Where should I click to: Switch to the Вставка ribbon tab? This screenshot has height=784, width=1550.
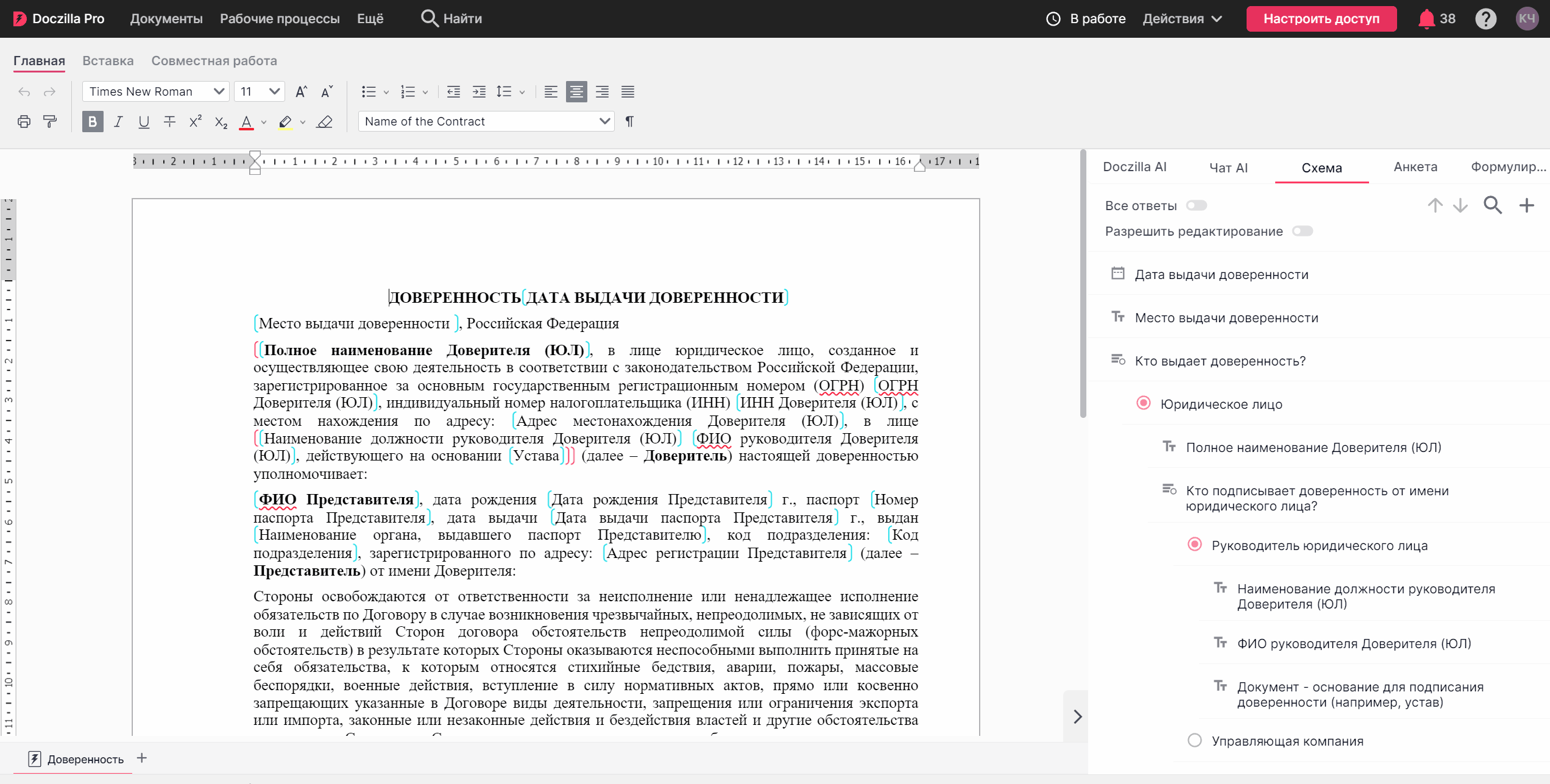click(x=108, y=61)
